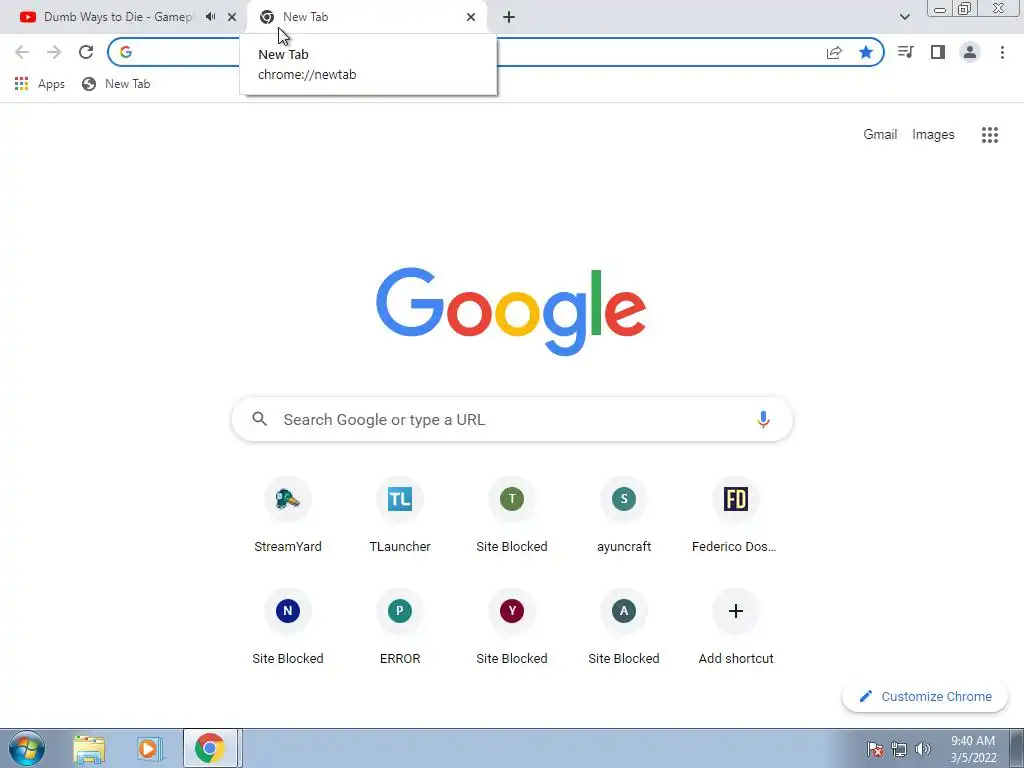
Task: Open a new tab with plus button
Action: [509, 17]
